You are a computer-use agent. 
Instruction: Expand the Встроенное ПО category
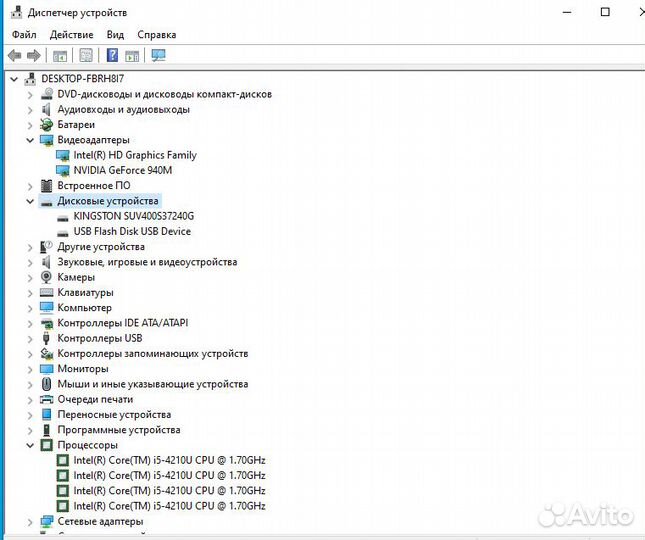coord(30,186)
